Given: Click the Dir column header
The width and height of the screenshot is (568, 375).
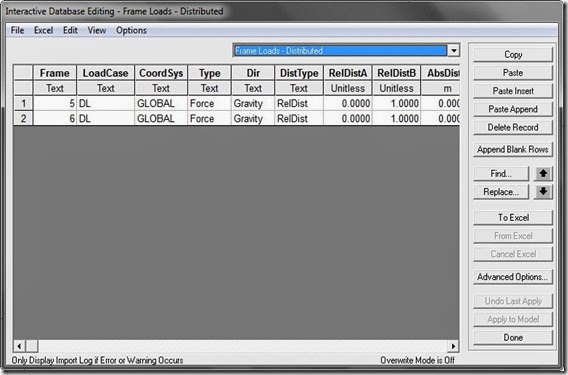Looking at the screenshot, I should (x=253, y=73).
